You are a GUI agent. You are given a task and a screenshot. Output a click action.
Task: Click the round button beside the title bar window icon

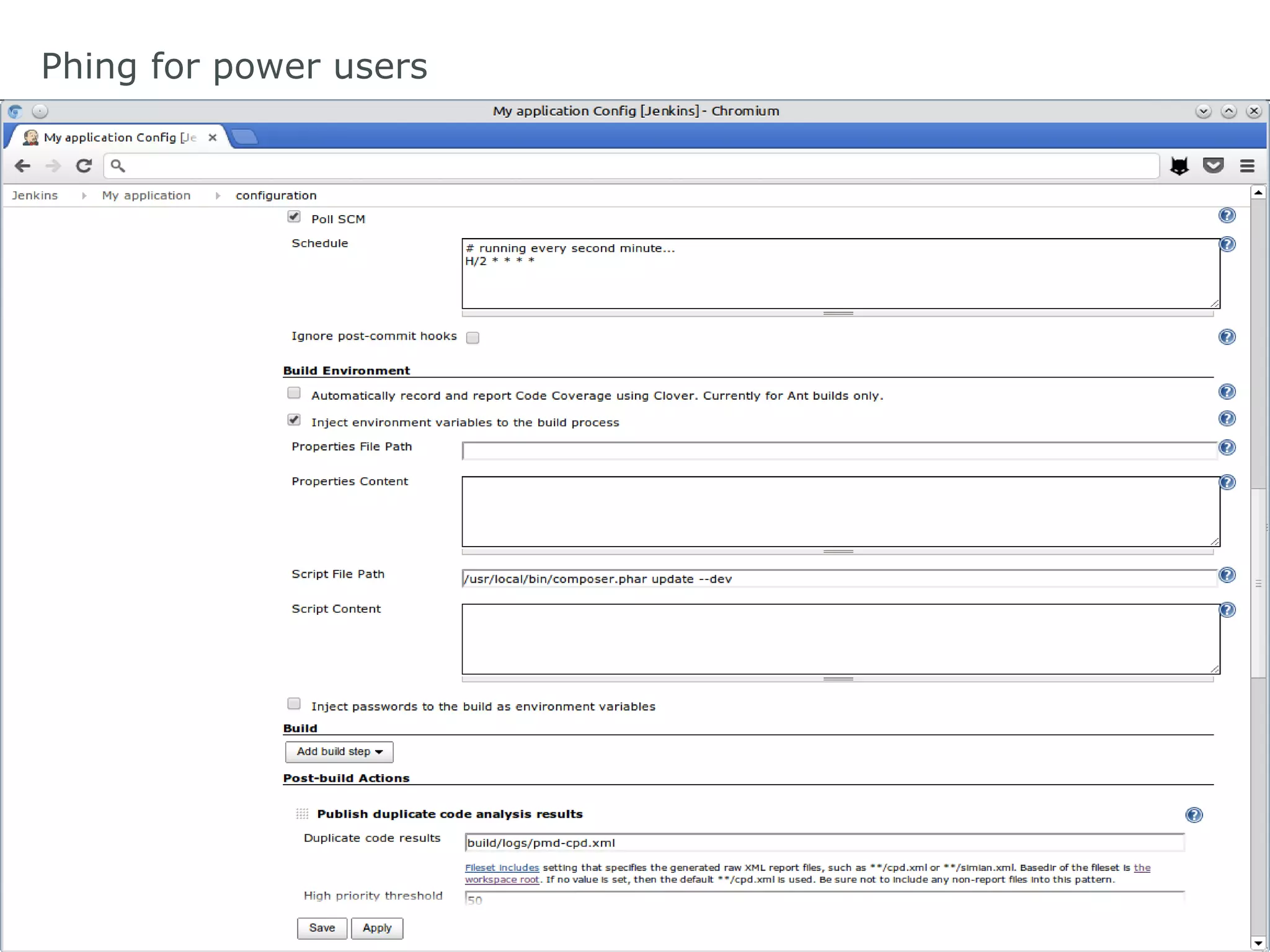[x=40, y=112]
